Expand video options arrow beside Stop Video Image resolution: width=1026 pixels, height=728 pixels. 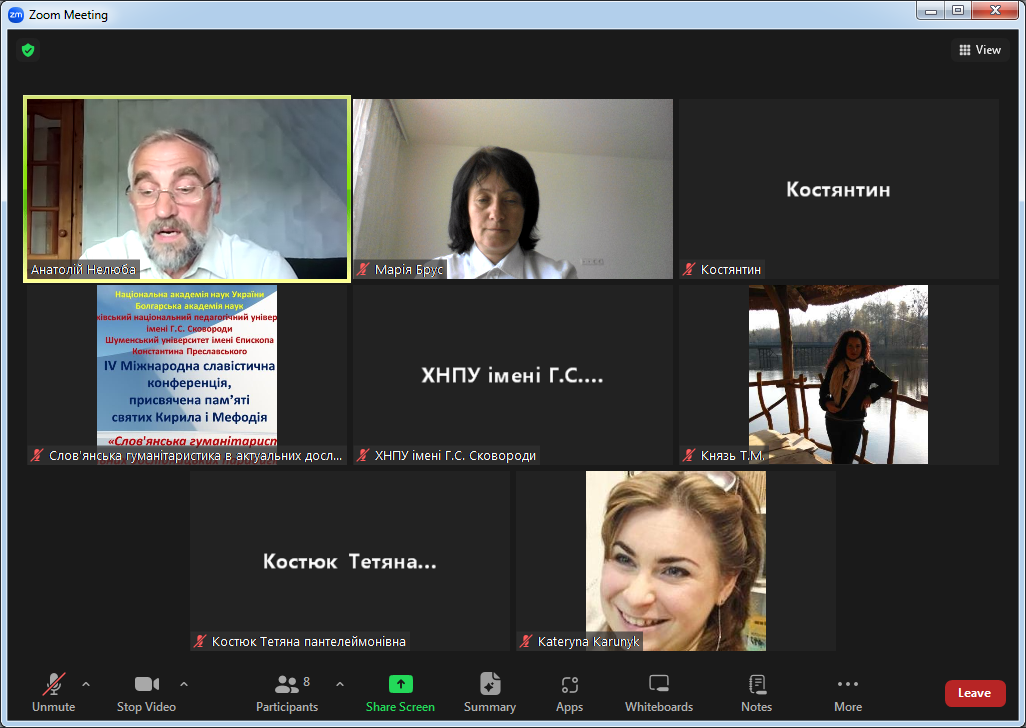pos(184,685)
